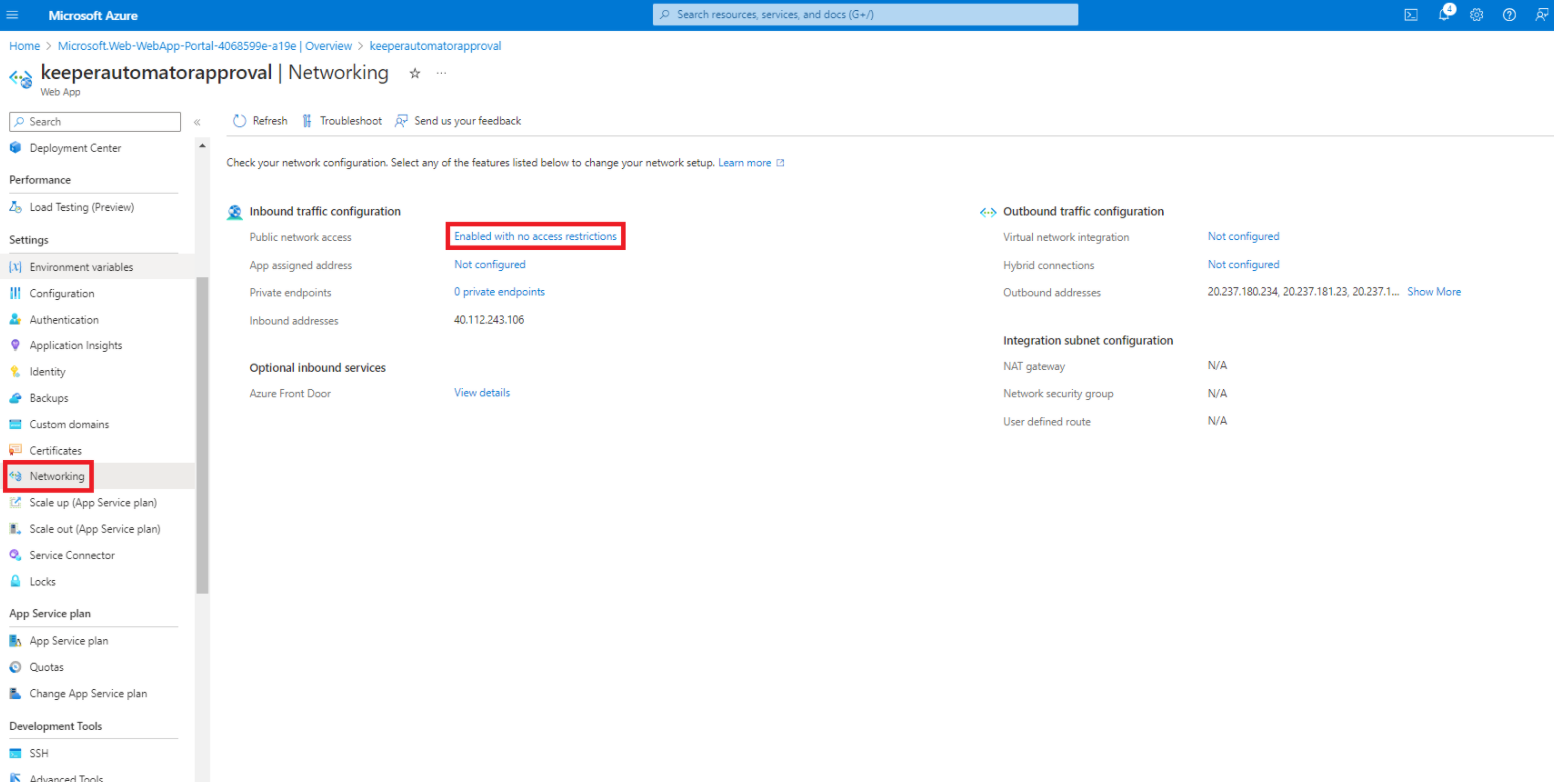Open the notifications bell icon
The height and width of the screenshot is (782, 1554).
point(1444,15)
